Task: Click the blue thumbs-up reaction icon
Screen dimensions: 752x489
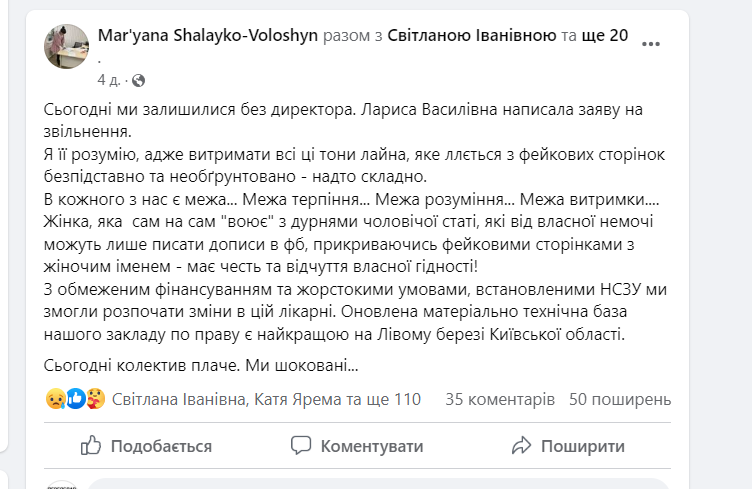Action: (x=76, y=399)
